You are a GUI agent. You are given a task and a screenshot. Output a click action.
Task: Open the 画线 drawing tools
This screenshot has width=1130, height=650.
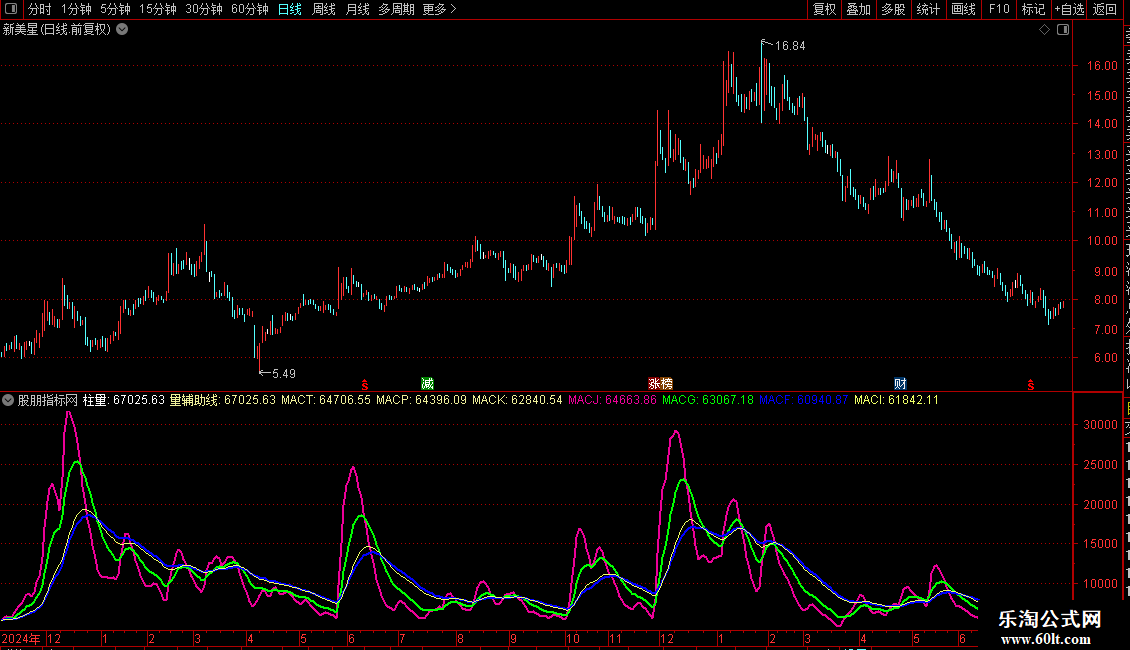964,9
